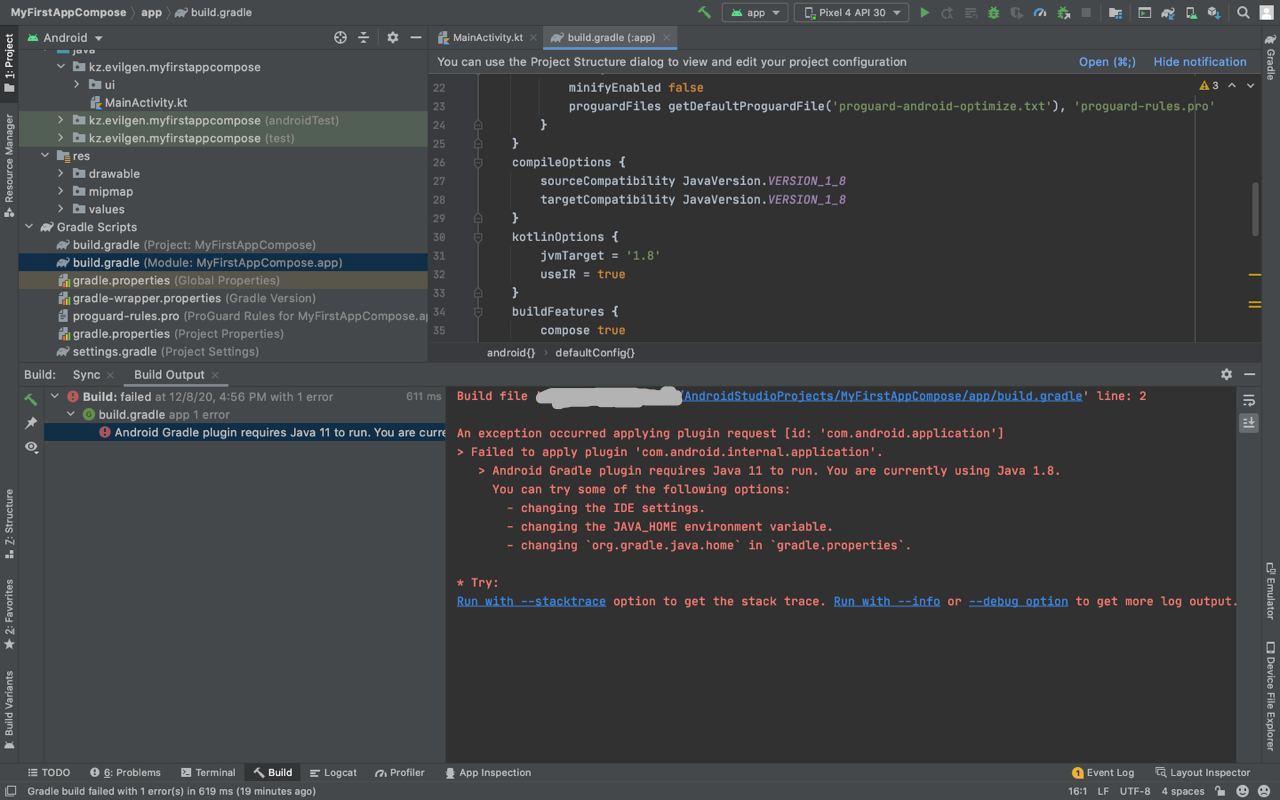Open the Pixel 4 API 30 device dropdown
The width and height of the screenshot is (1280, 800).
[x=857, y=13]
